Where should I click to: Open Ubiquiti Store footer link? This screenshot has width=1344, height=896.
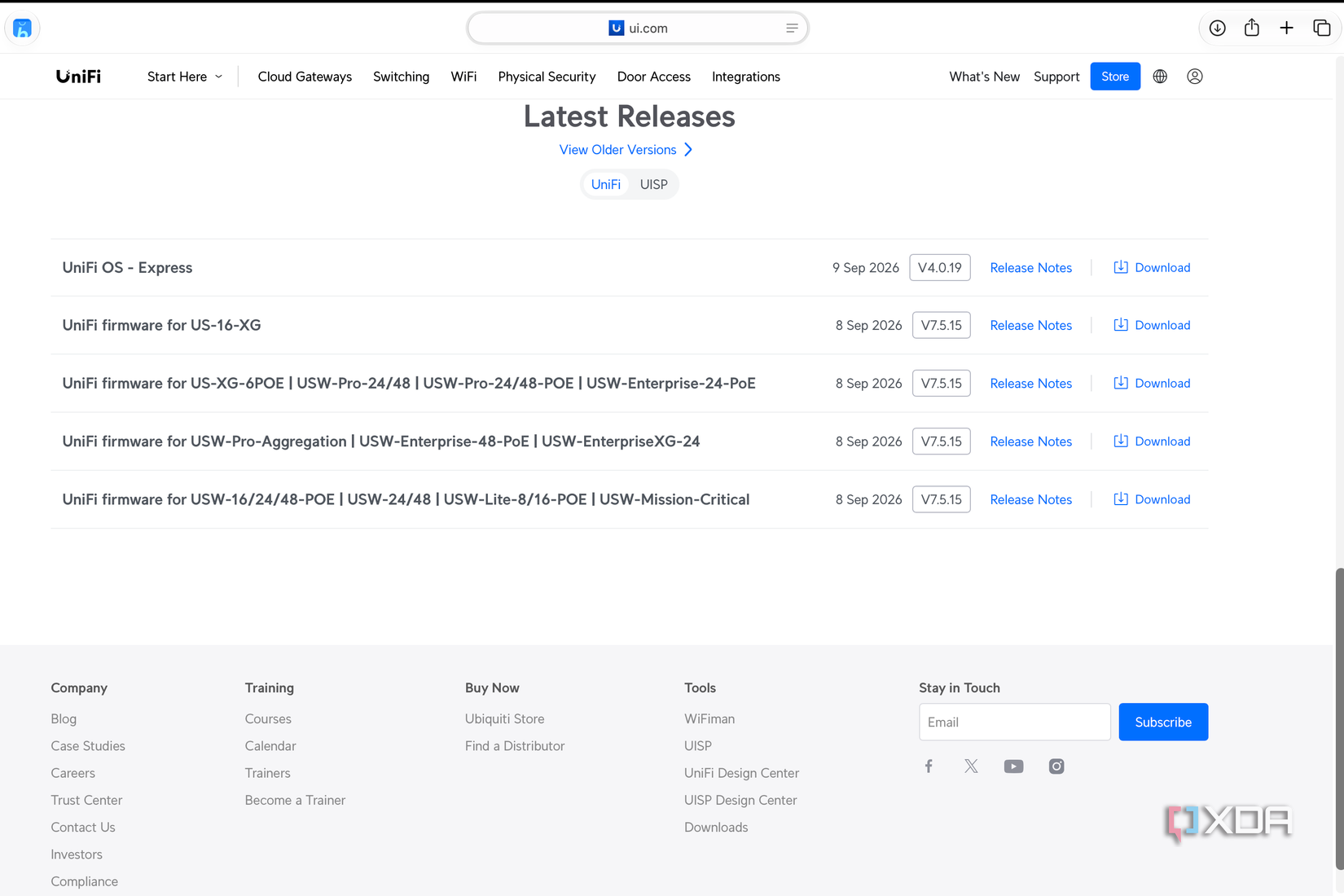[x=505, y=718]
